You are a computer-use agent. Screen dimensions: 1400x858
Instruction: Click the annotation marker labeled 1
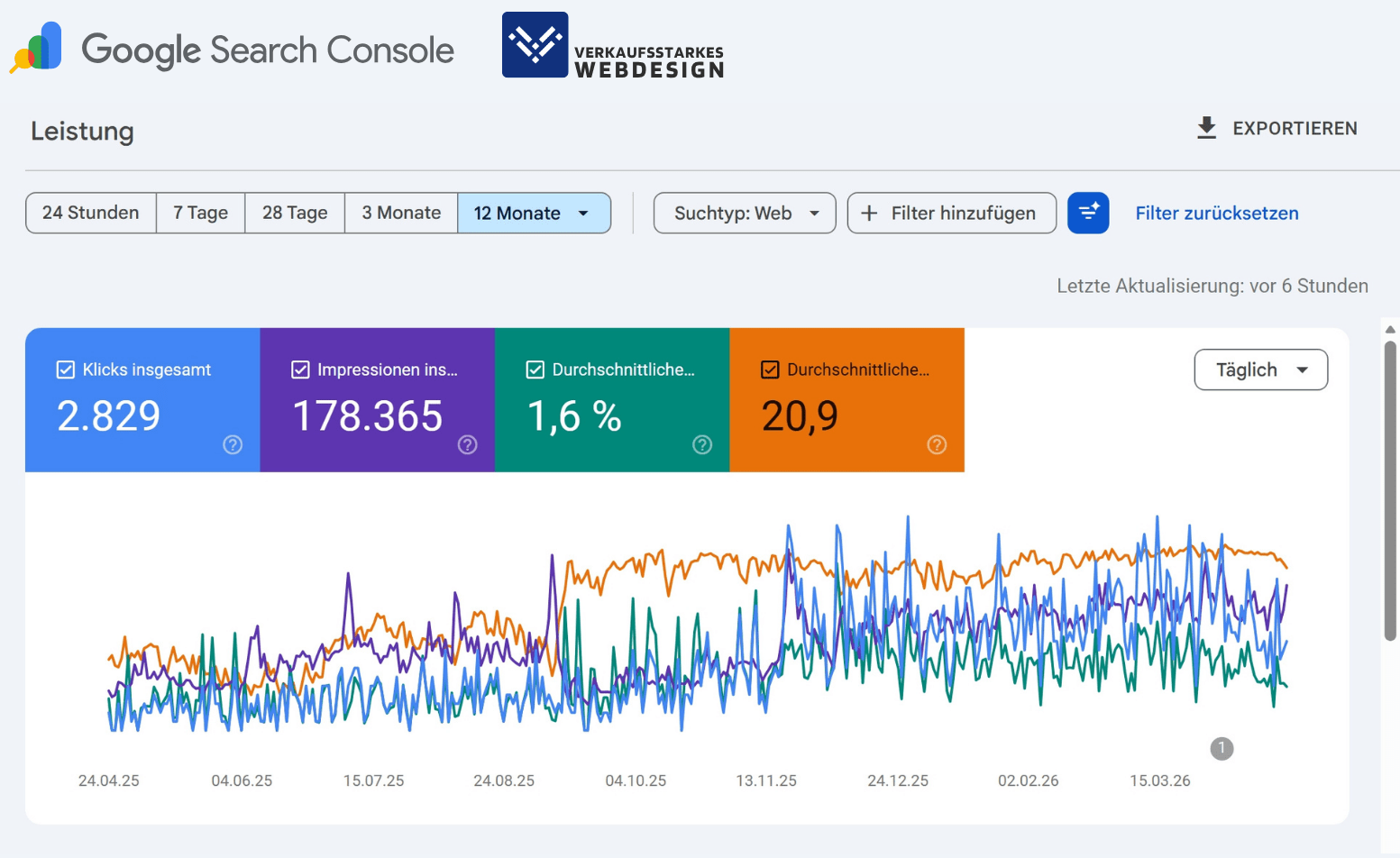point(1222,748)
